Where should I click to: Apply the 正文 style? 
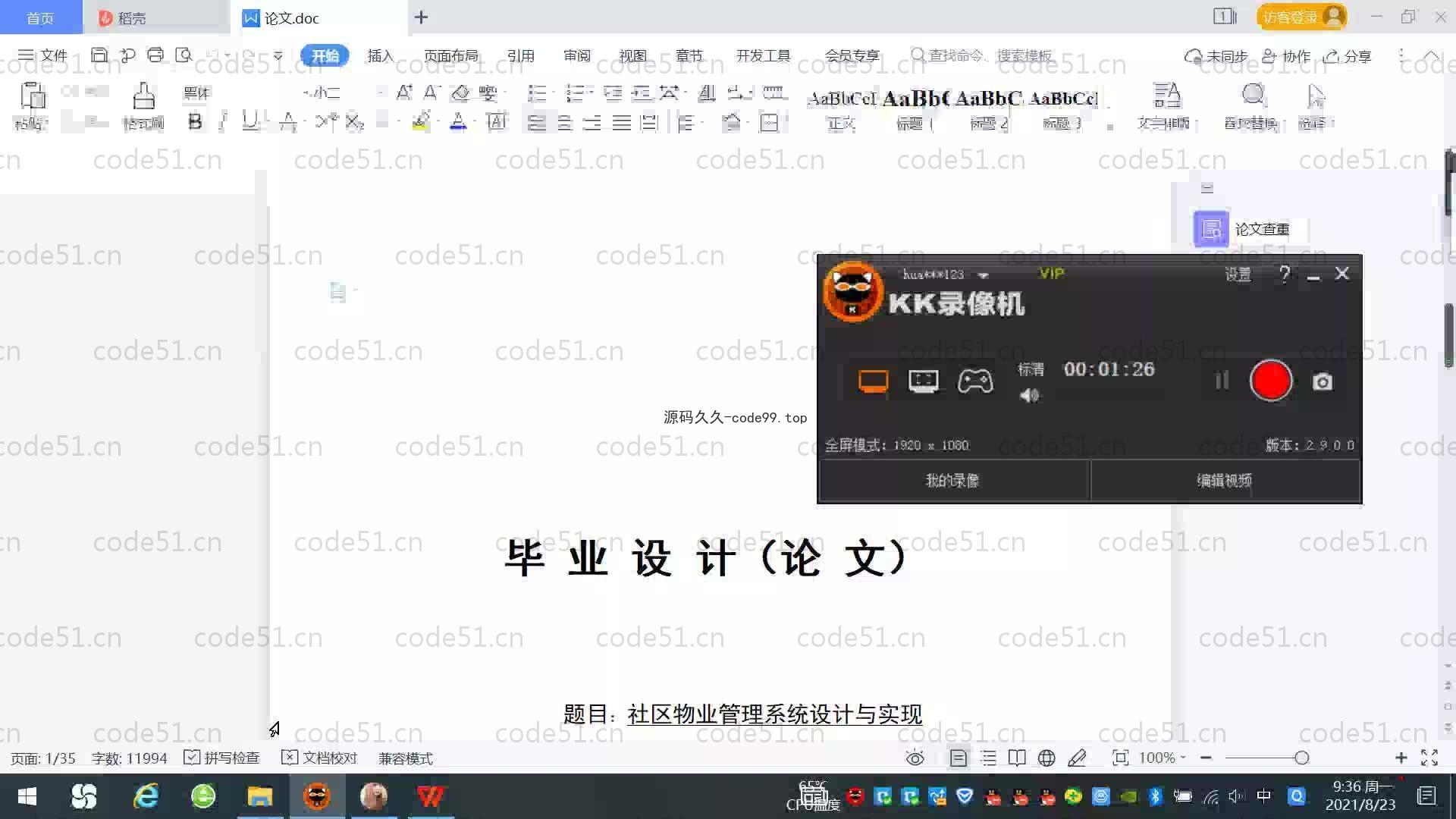pyautogui.click(x=841, y=109)
